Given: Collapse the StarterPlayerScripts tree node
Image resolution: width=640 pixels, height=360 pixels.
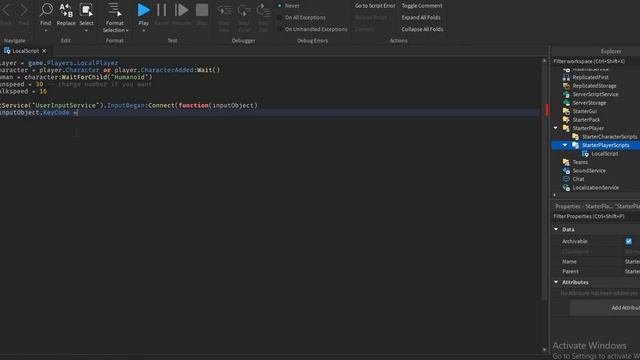Looking at the screenshot, I should (565, 145).
